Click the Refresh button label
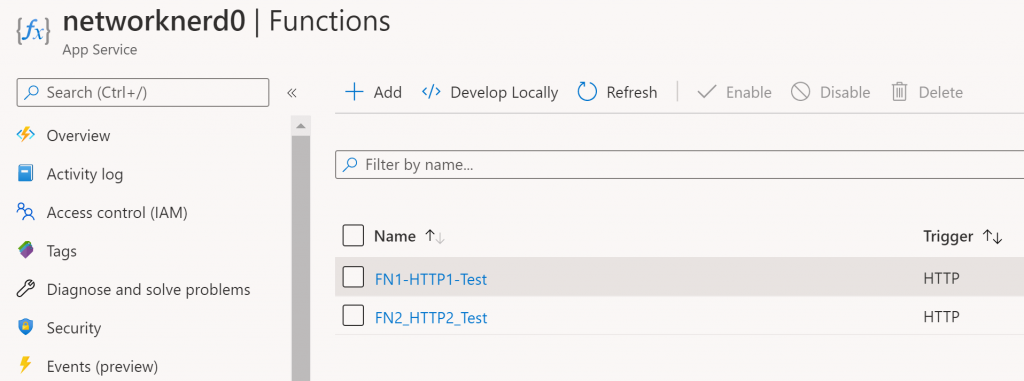 (x=632, y=93)
